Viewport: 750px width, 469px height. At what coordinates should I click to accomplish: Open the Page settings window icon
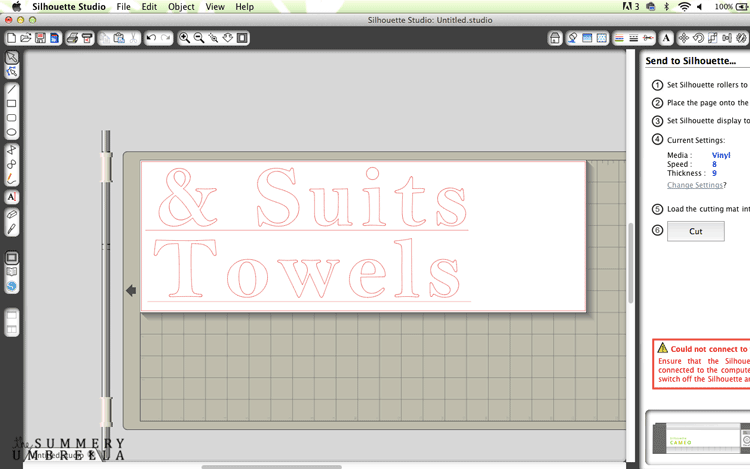555,38
